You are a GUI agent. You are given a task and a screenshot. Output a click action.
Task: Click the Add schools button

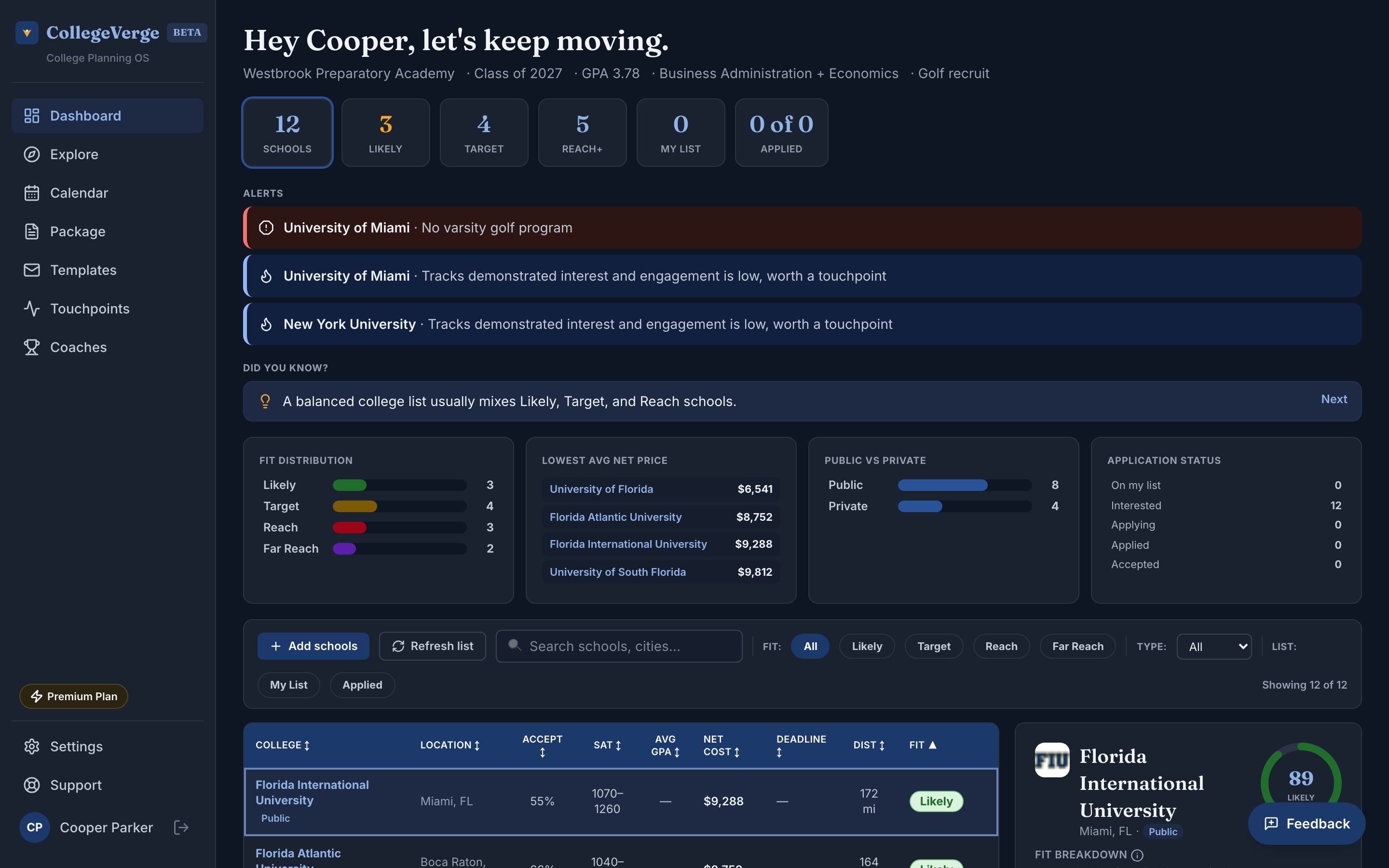pos(313,646)
